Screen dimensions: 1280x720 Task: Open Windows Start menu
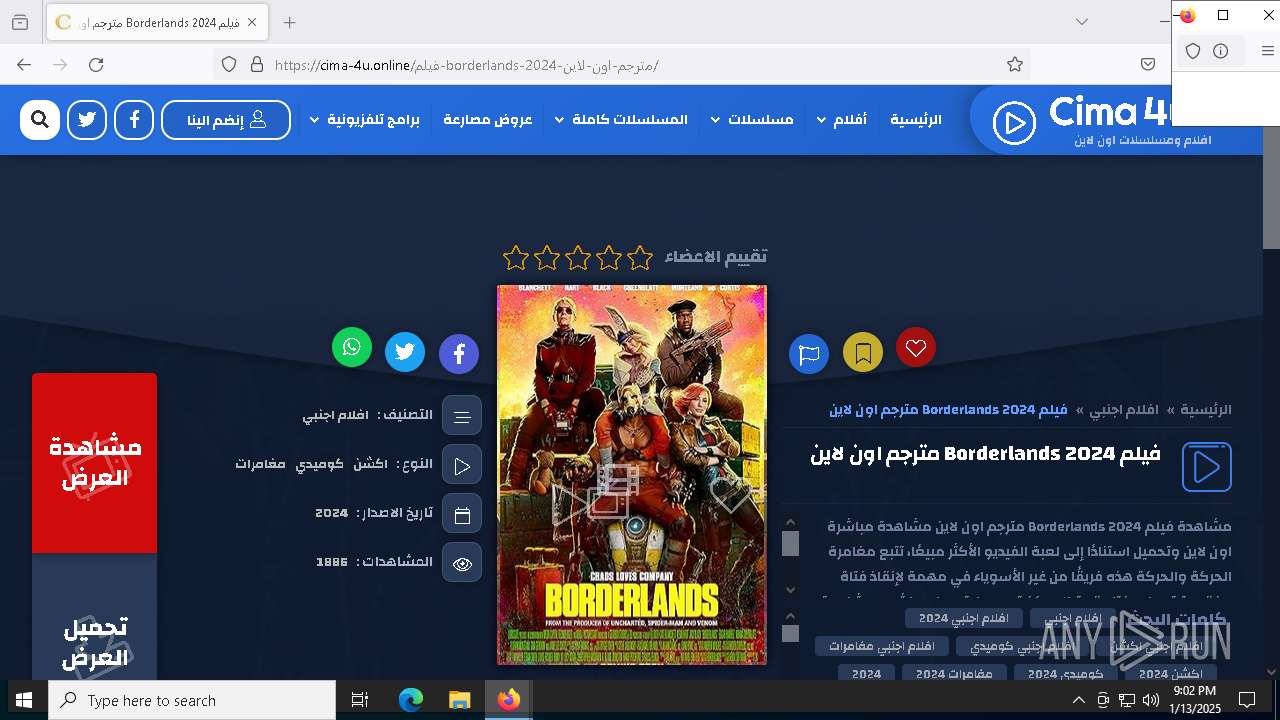pos(24,700)
